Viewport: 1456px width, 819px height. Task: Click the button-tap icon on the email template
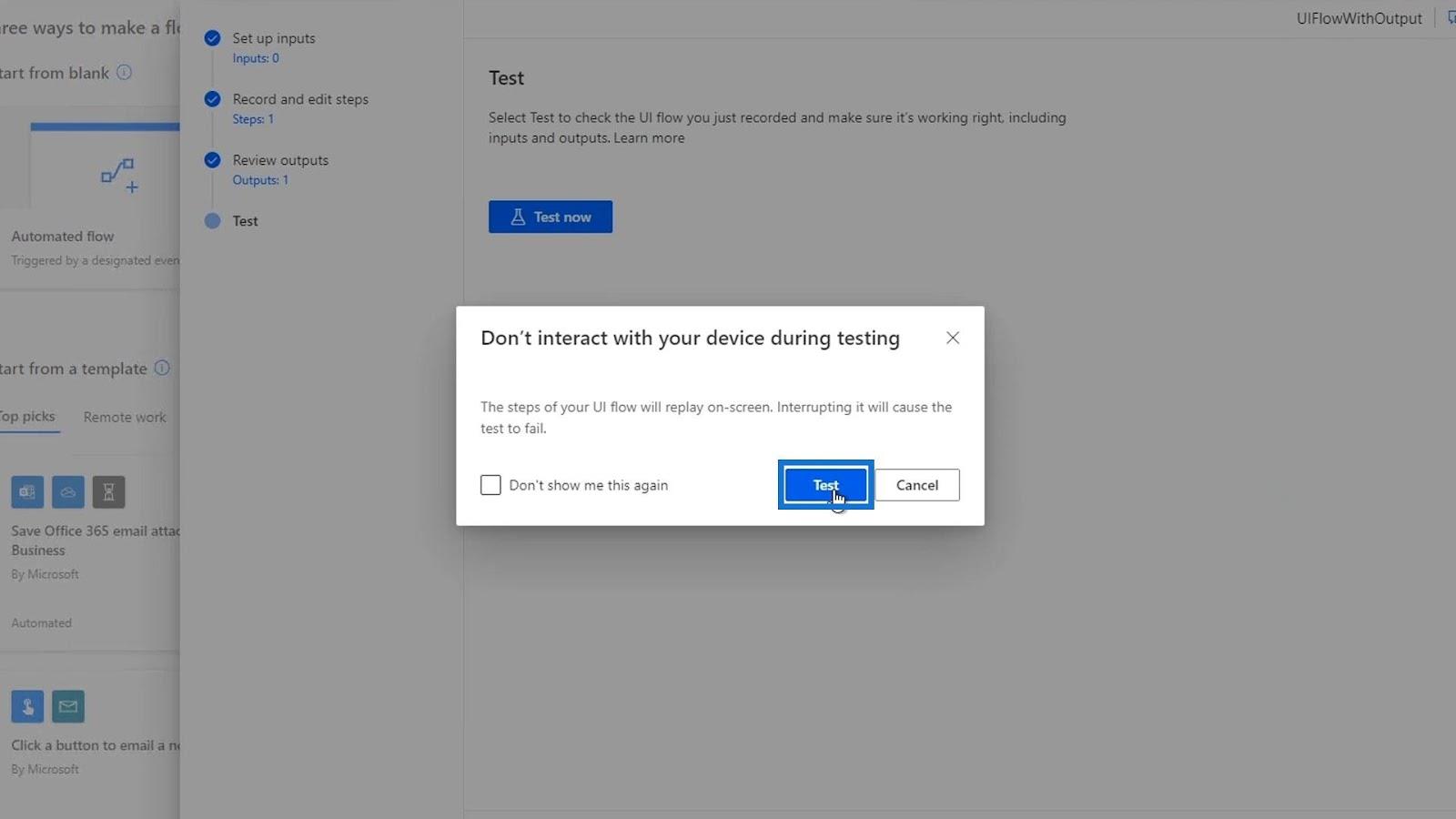[x=27, y=706]
